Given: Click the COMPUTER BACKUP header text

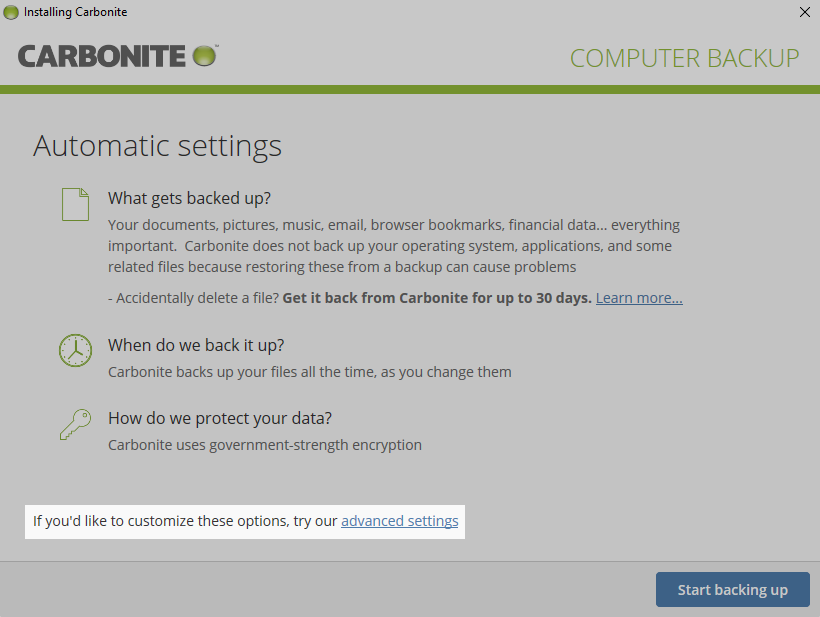Looking at the screenshot, I should click(684, 58).
